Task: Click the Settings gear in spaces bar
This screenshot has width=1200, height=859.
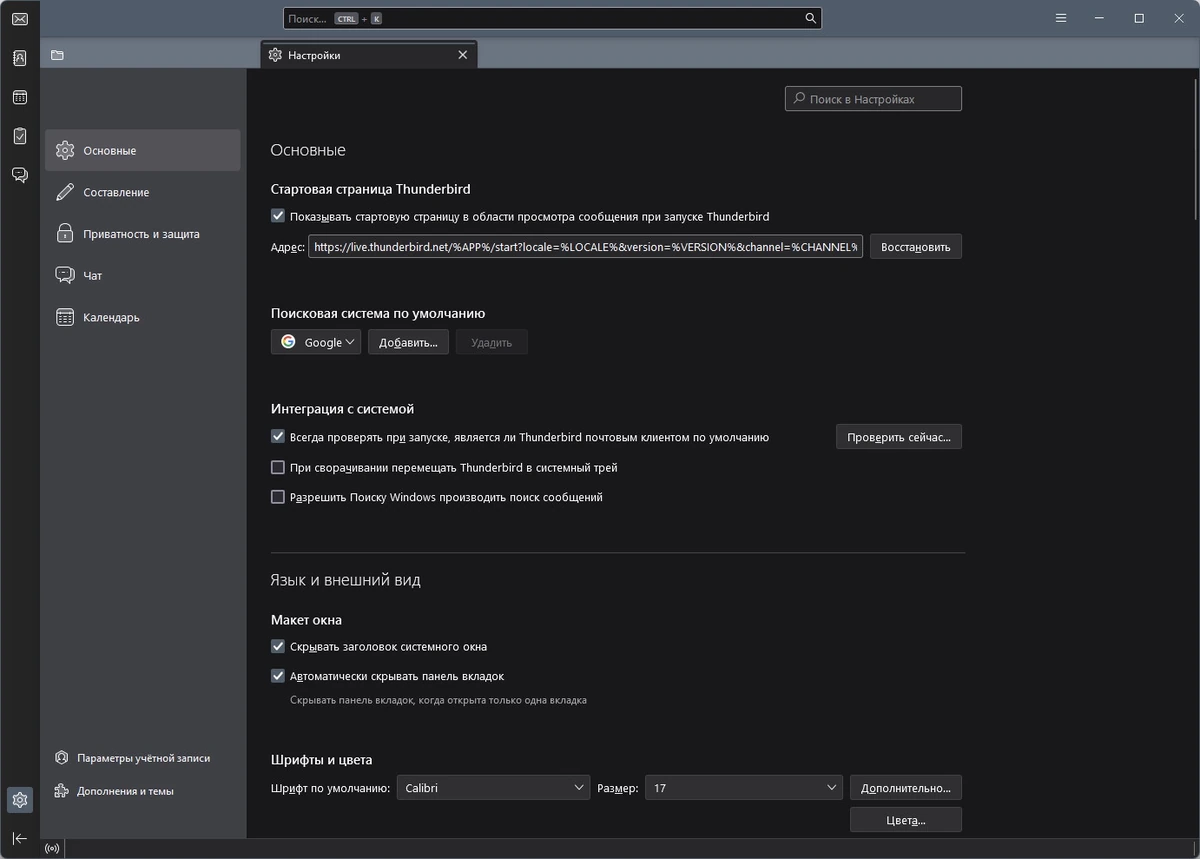Action: [x=20, y=800]
